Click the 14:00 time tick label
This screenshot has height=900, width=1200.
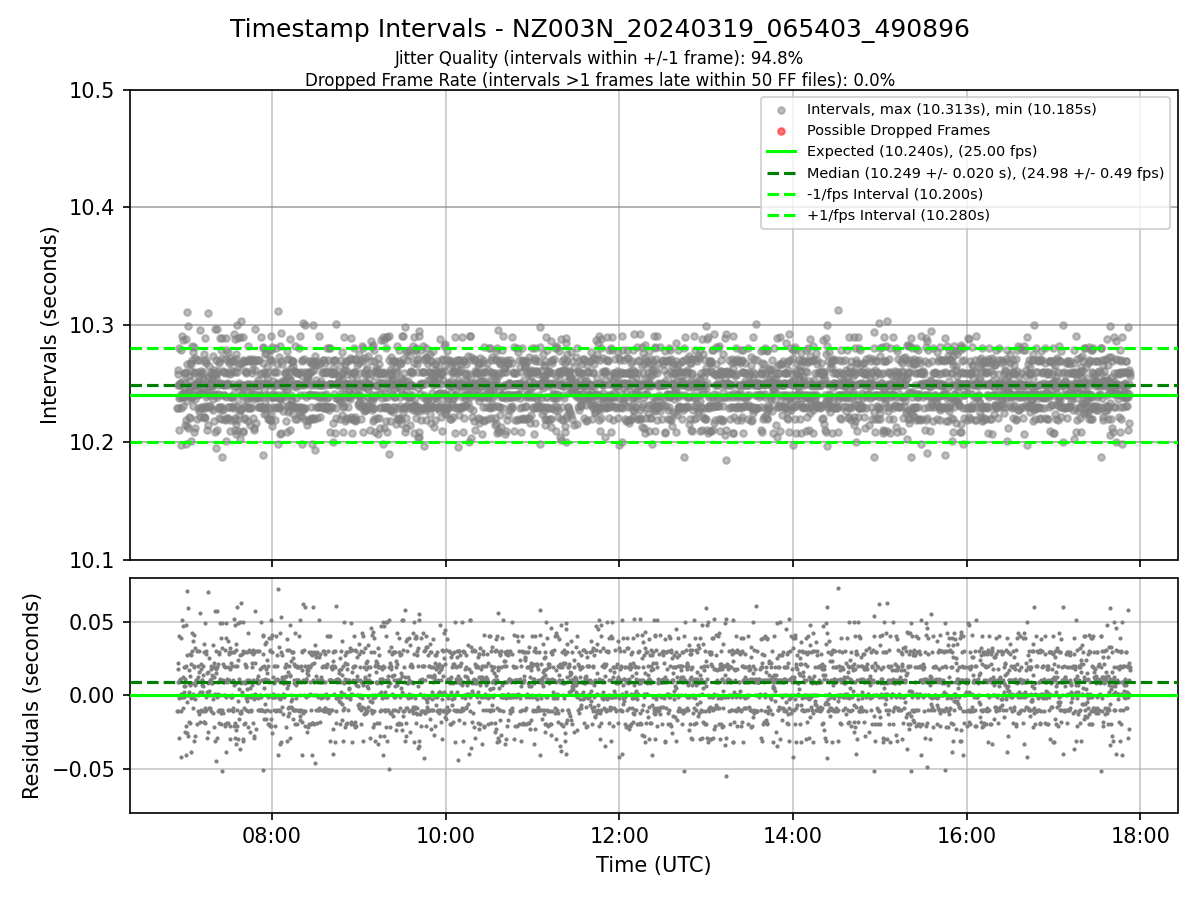793,834
